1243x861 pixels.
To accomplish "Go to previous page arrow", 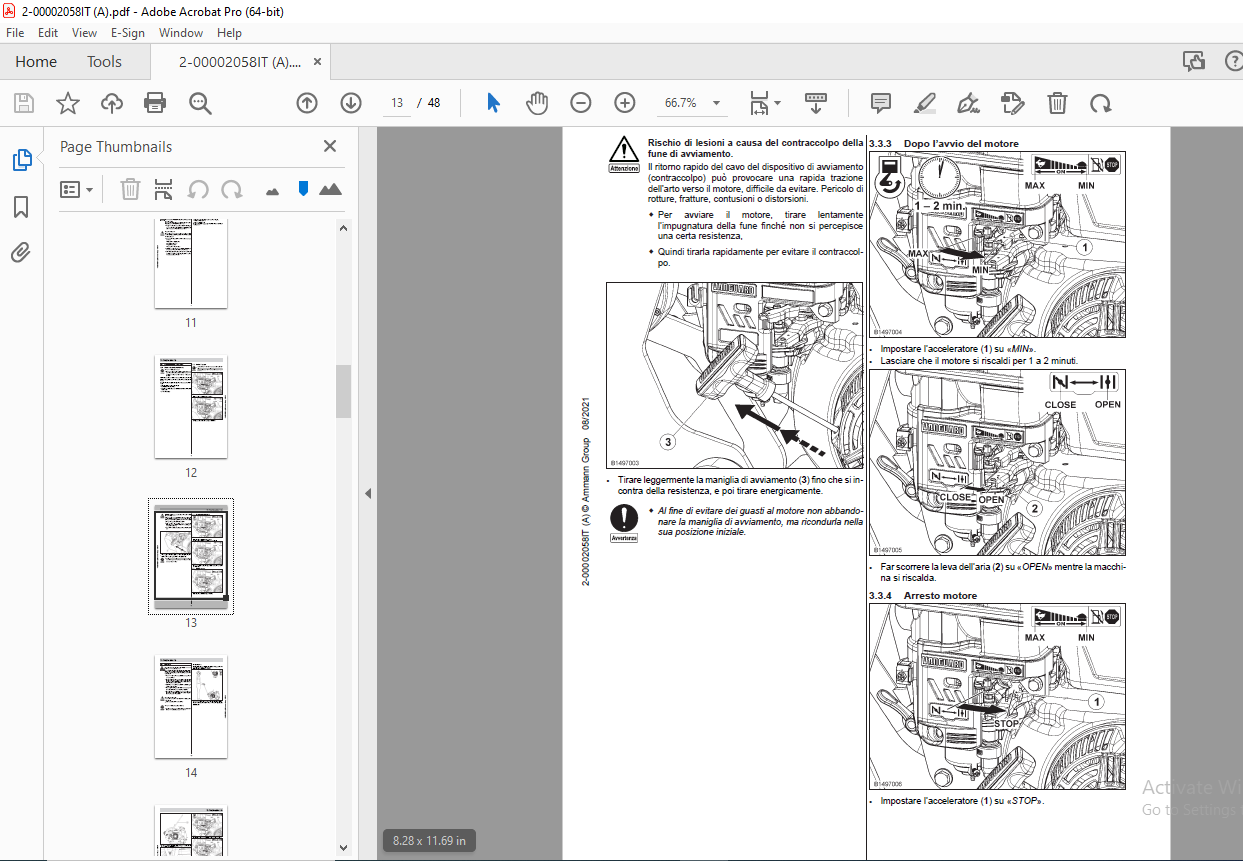I will [x=307, y=103].
